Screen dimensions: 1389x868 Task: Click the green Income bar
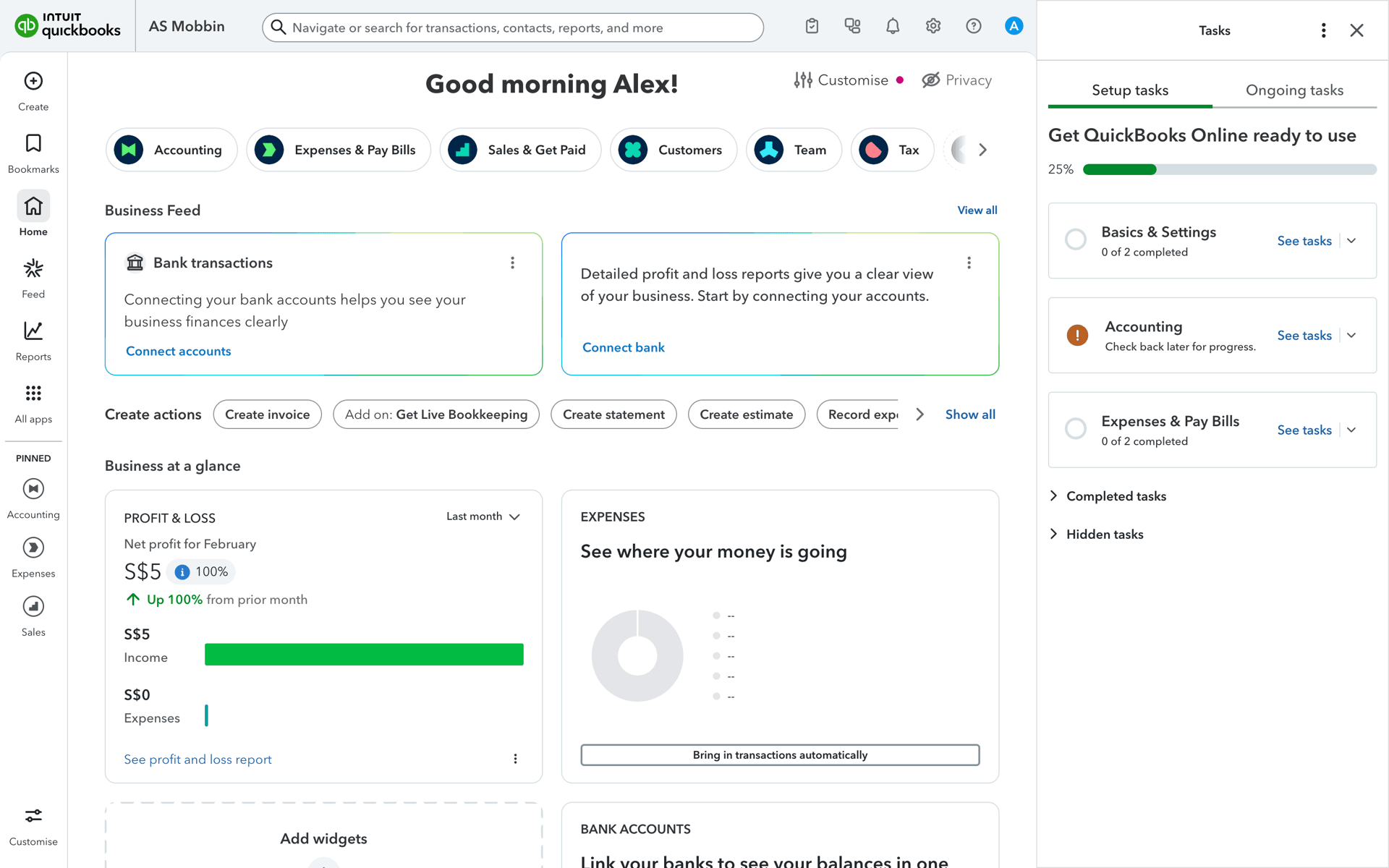point(364,655)
